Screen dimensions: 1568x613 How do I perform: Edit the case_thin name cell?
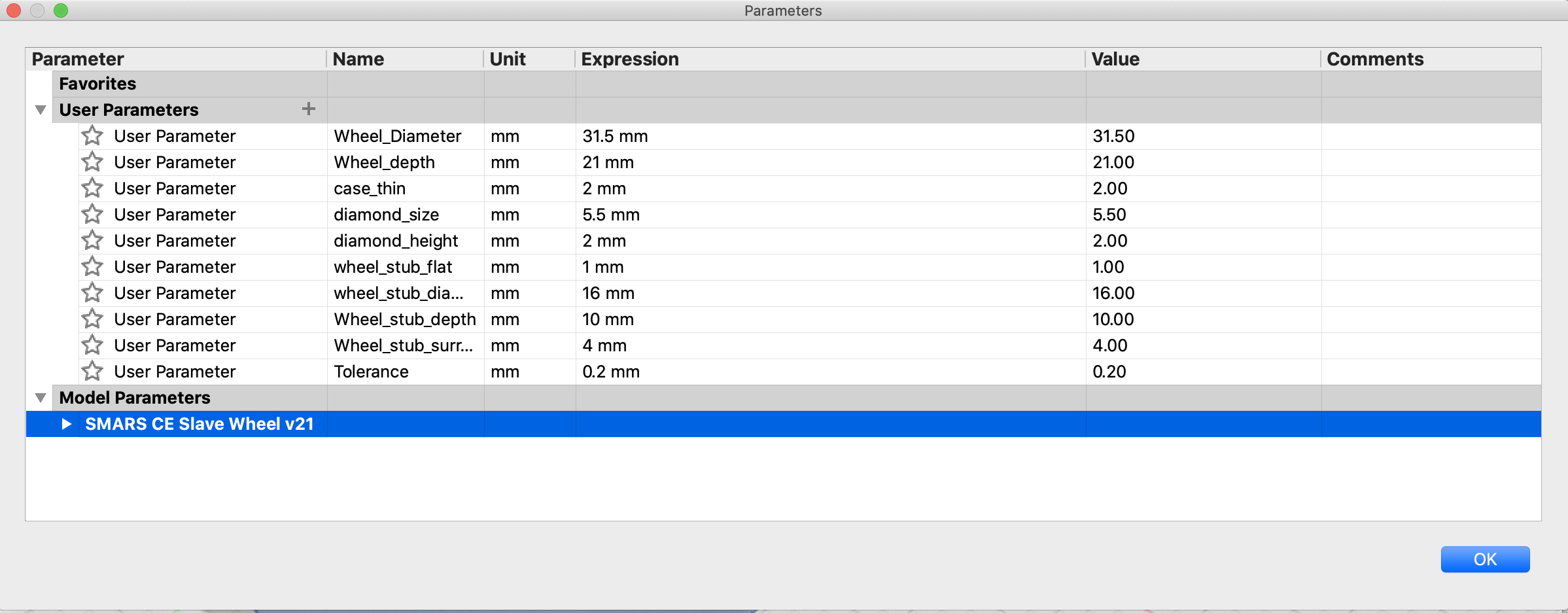(x=406, y=188)
